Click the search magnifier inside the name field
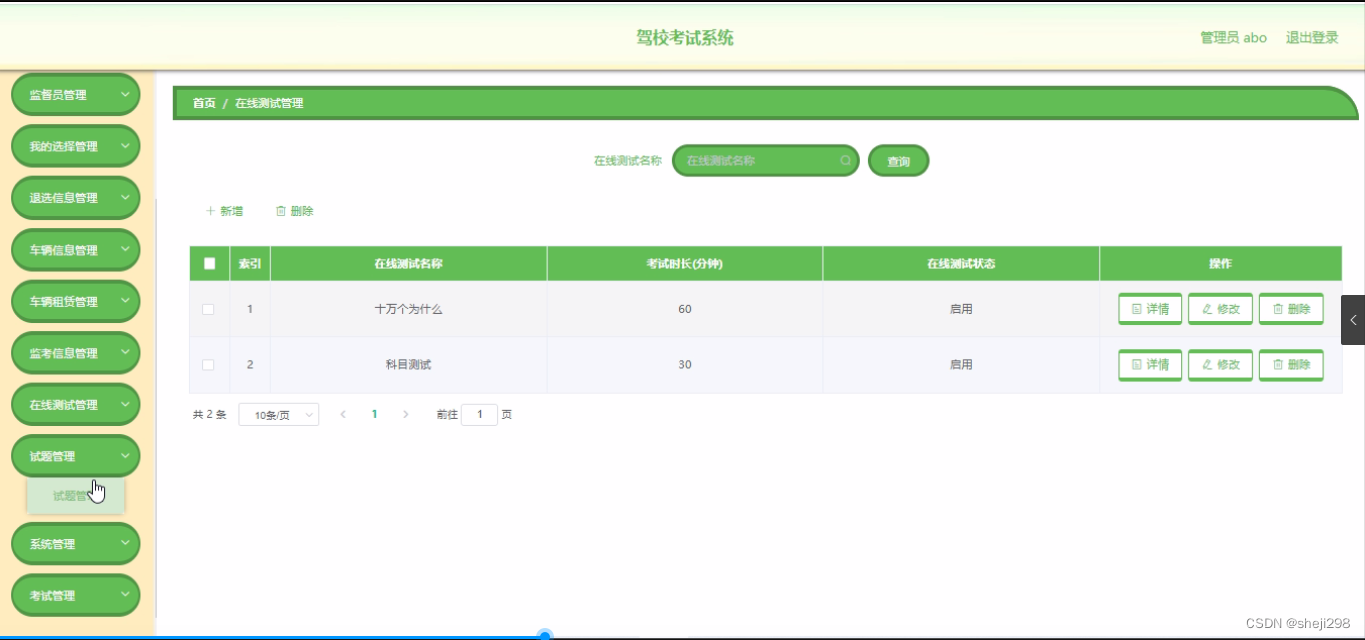 pyautogui.click(x=845, y=160)
